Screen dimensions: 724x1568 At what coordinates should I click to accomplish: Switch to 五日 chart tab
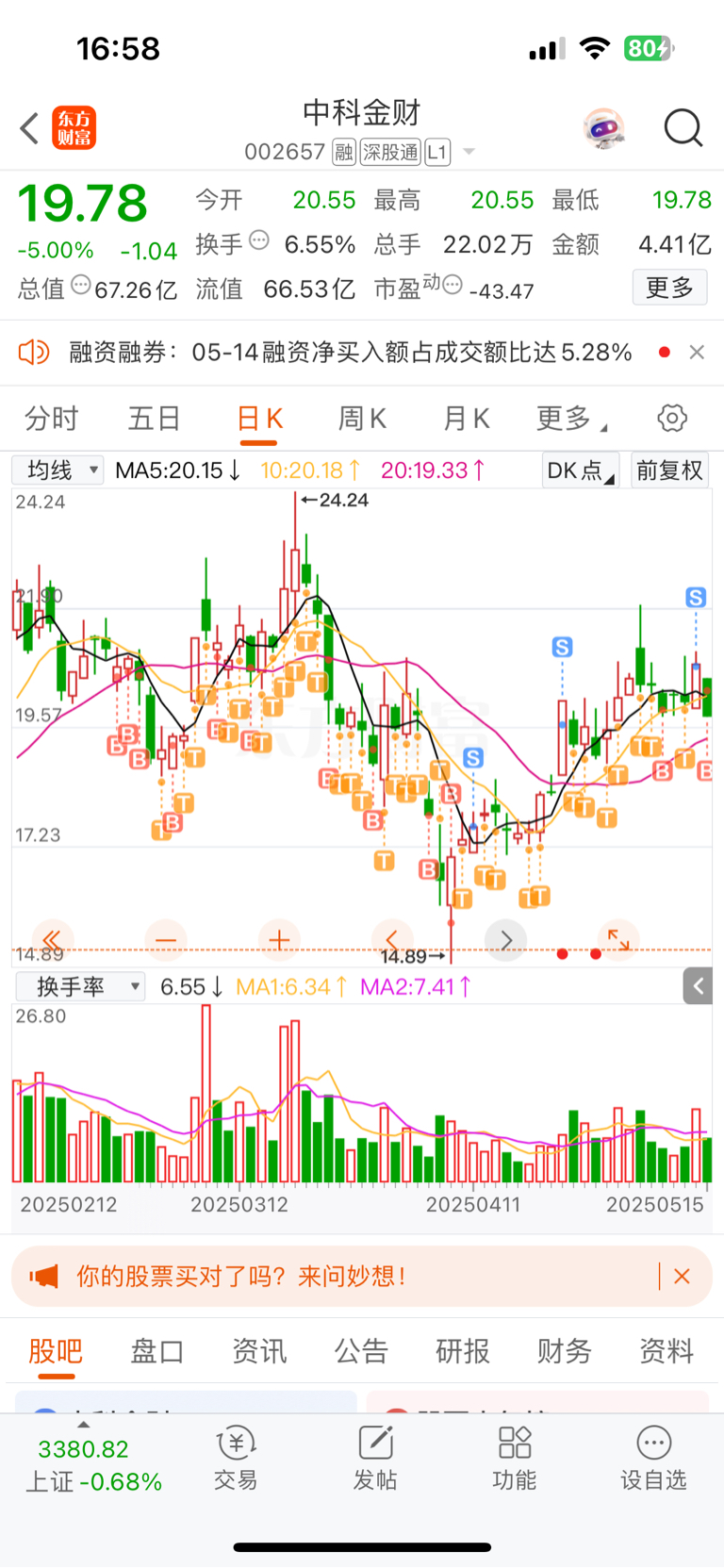154,418
